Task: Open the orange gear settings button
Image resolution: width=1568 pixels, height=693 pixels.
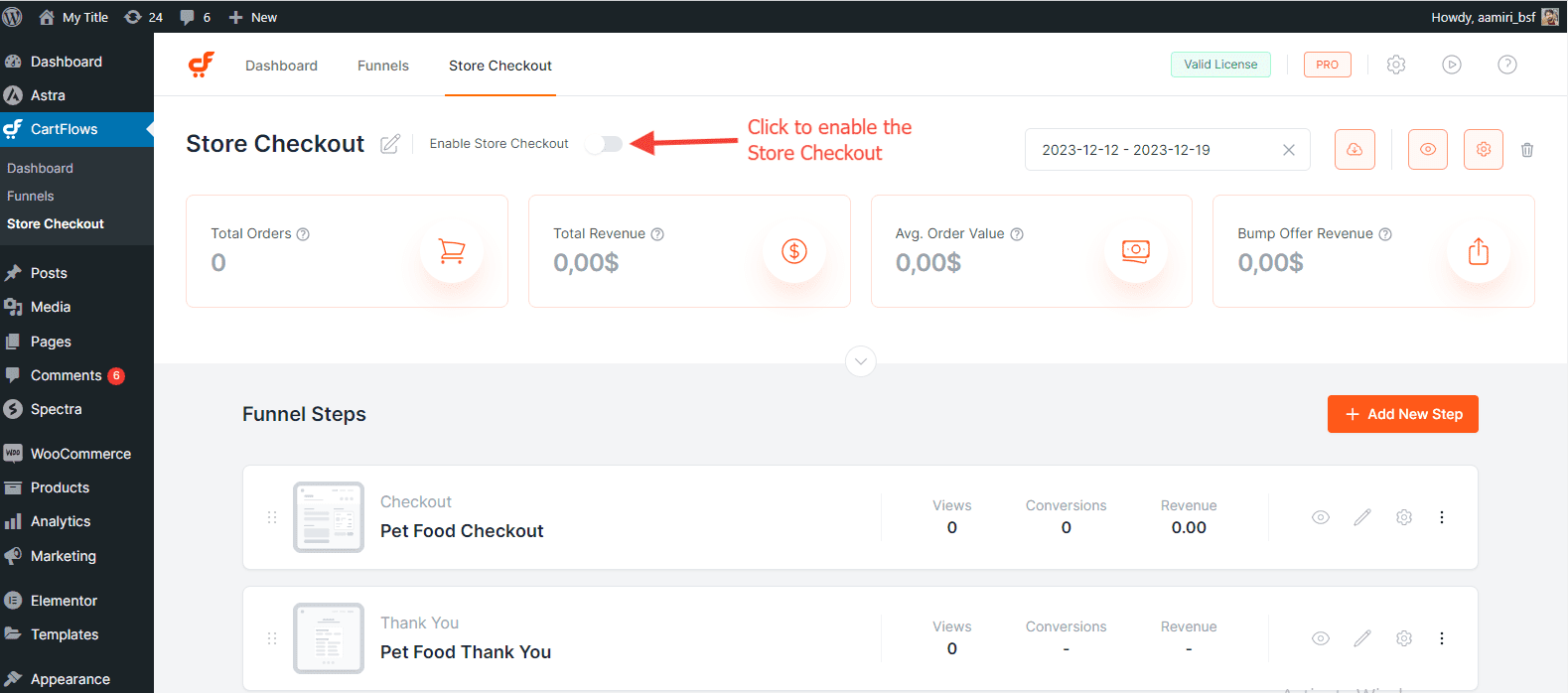Action: click(1483, 150)
